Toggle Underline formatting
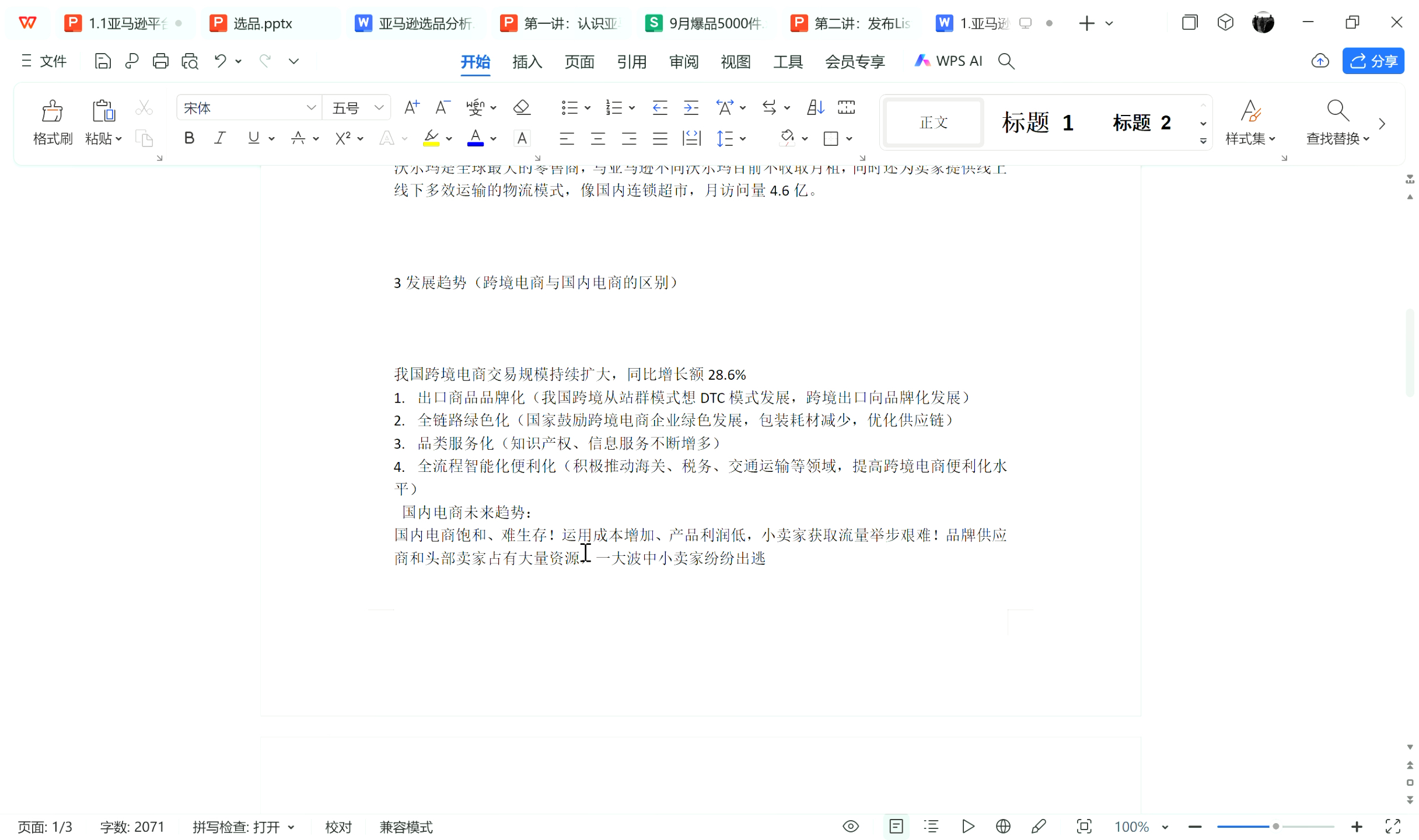 point(253,139)
